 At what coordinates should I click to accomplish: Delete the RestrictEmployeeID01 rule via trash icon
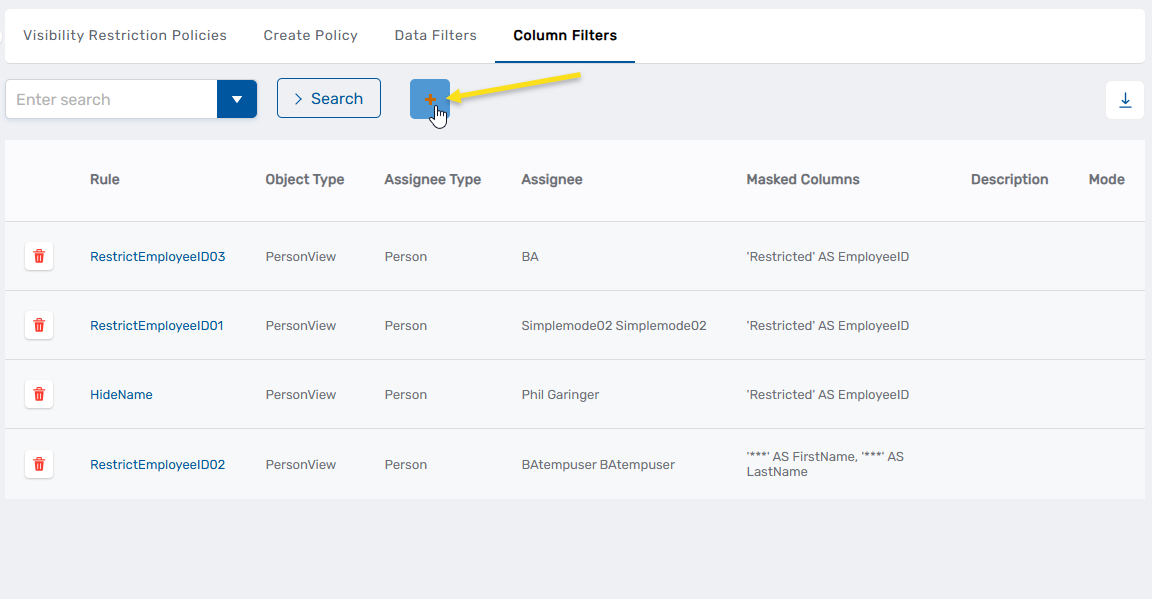click(x=38, y=325)
